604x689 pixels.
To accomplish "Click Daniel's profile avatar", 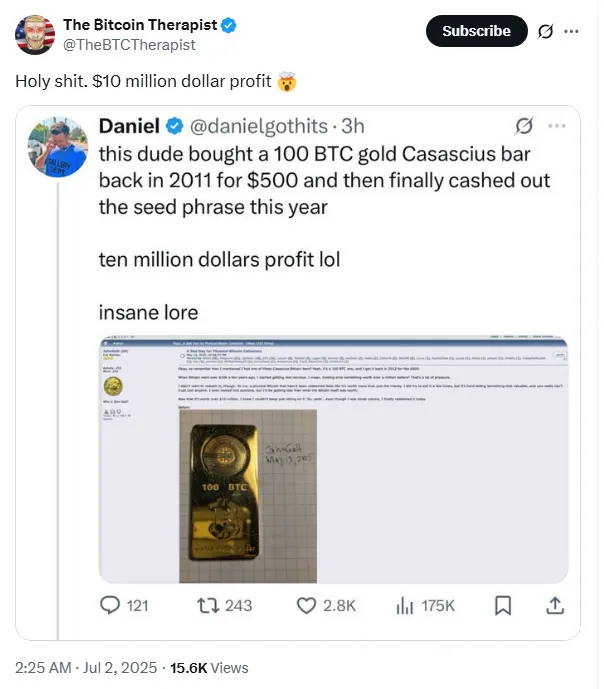I will click(x=57, y=147).
